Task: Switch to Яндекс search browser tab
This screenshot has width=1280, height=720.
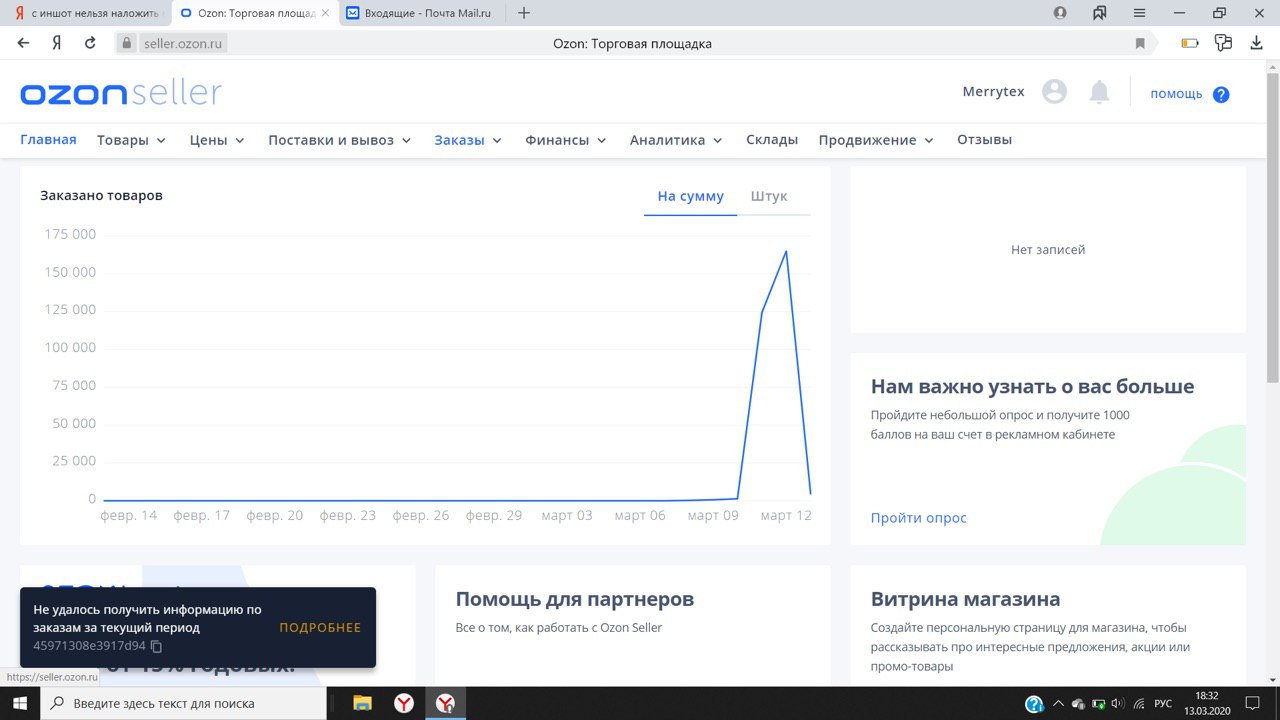Action: 85,13
